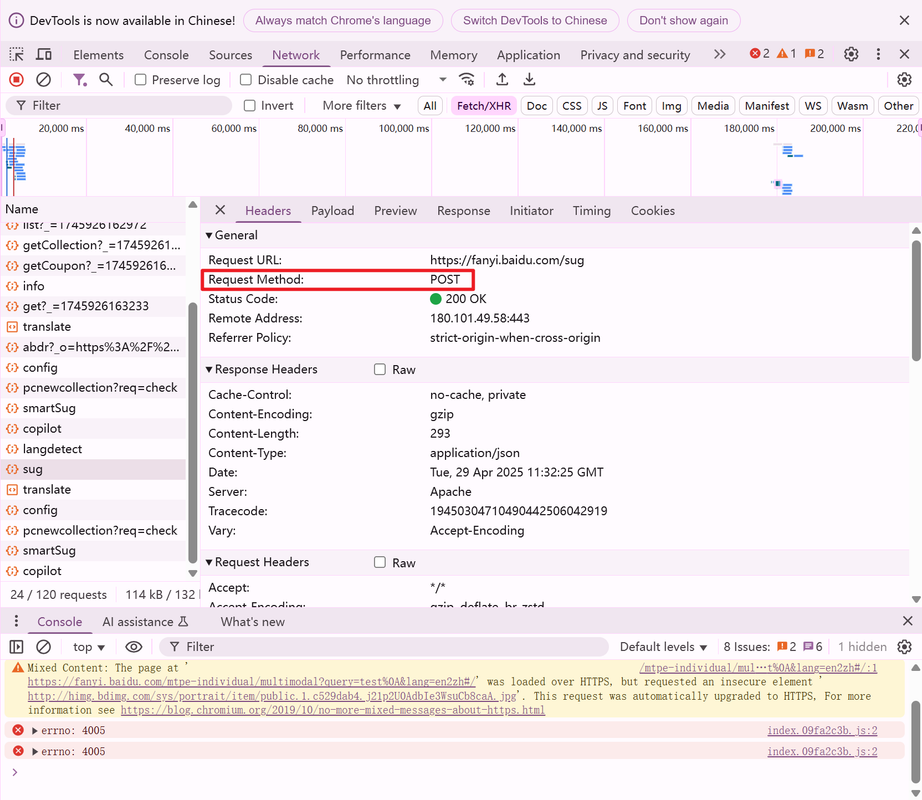Close the request details pane
The height and width of the screenshot is (800, 922).
(x=220, y=210)
